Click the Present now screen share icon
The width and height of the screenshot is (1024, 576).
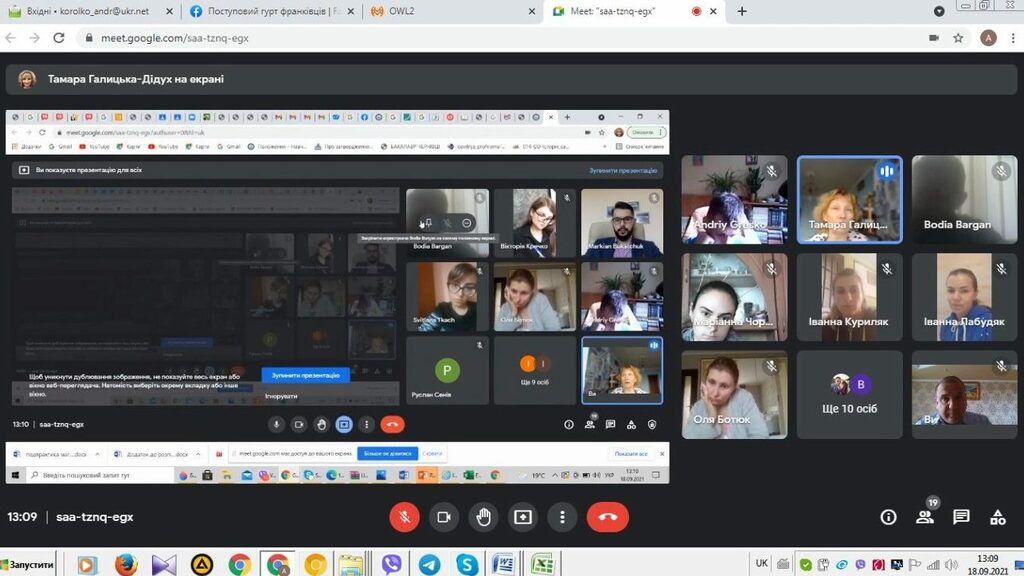point(522,517)
